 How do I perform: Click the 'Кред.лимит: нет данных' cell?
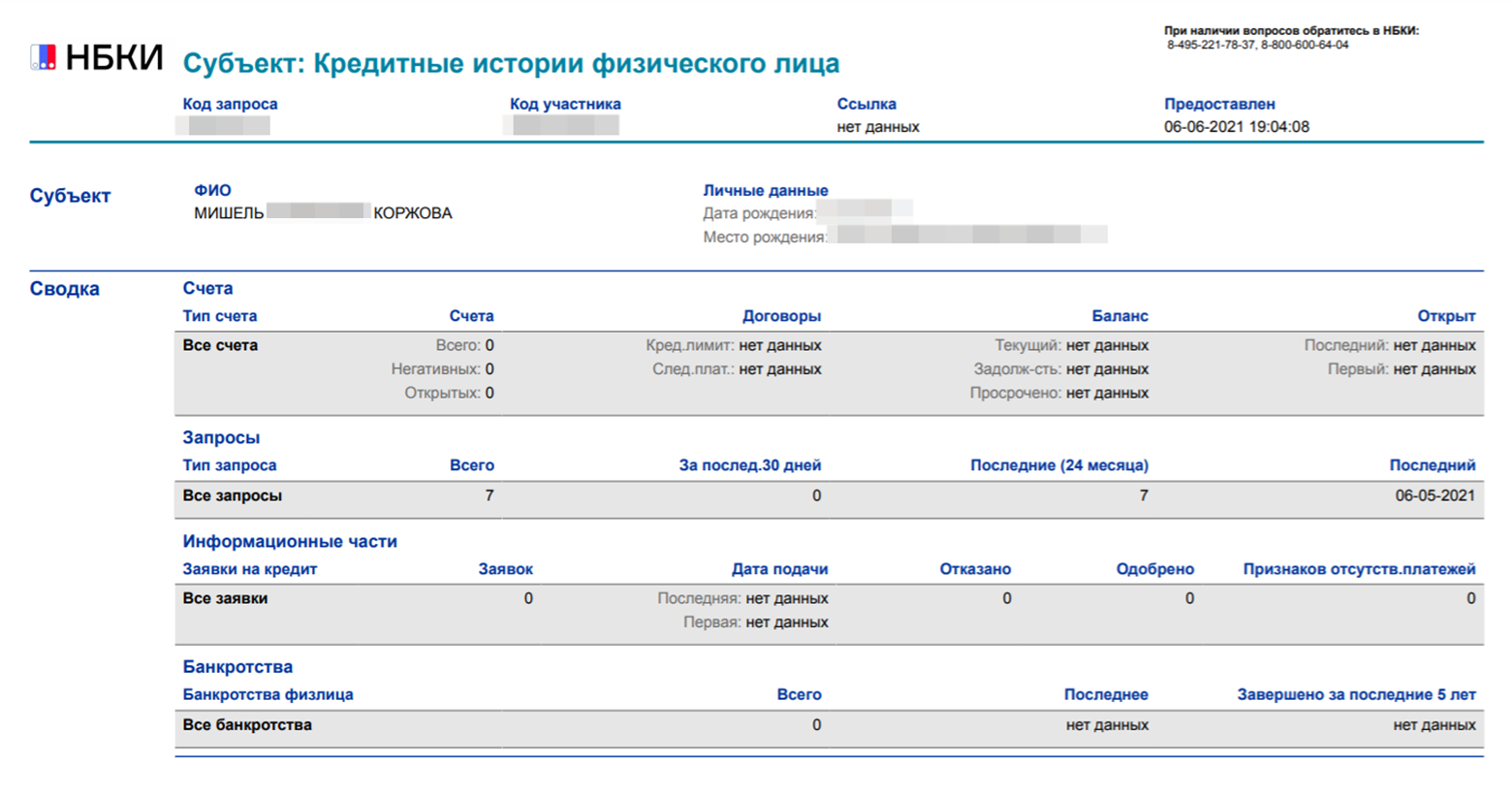click(x=734, y=345)
